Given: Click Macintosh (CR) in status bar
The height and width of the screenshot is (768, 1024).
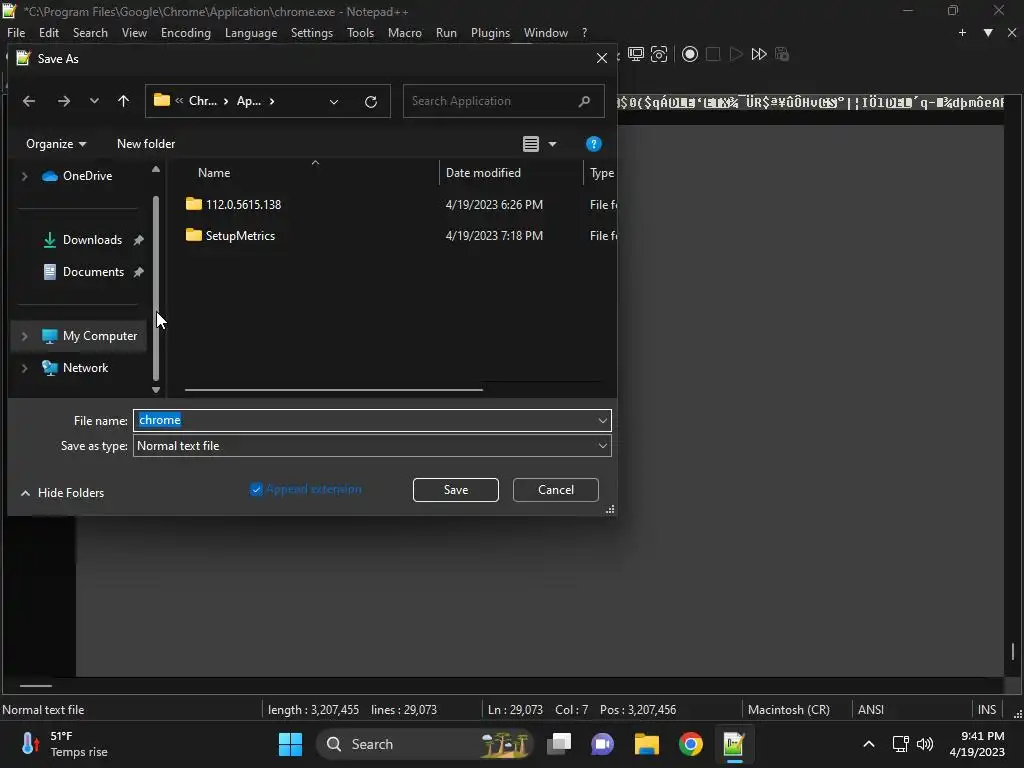Looking at the screenshot, I should (x=789, y=709).
